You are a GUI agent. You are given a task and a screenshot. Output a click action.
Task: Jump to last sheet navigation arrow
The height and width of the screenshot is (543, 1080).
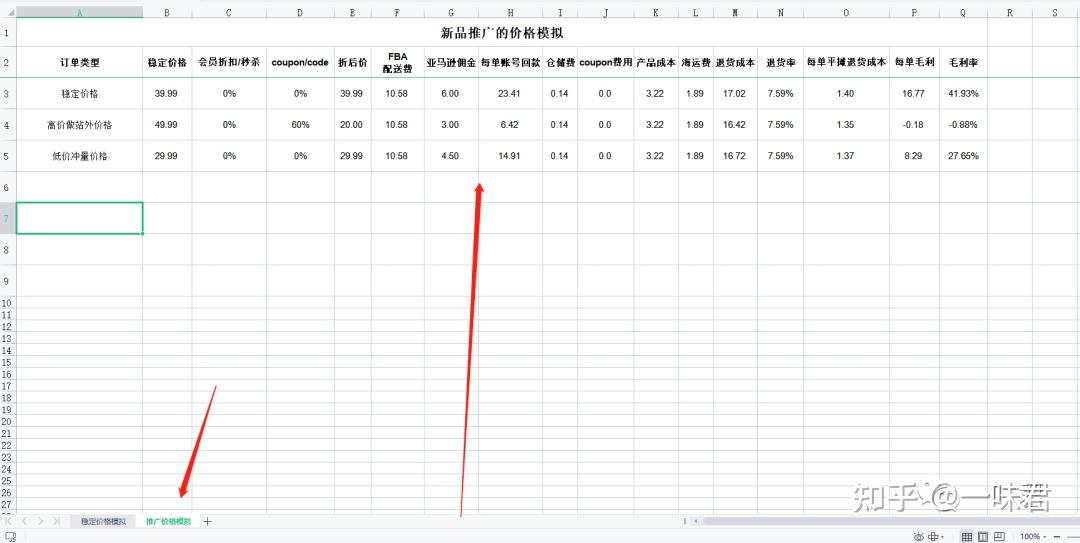coord(56,521)
